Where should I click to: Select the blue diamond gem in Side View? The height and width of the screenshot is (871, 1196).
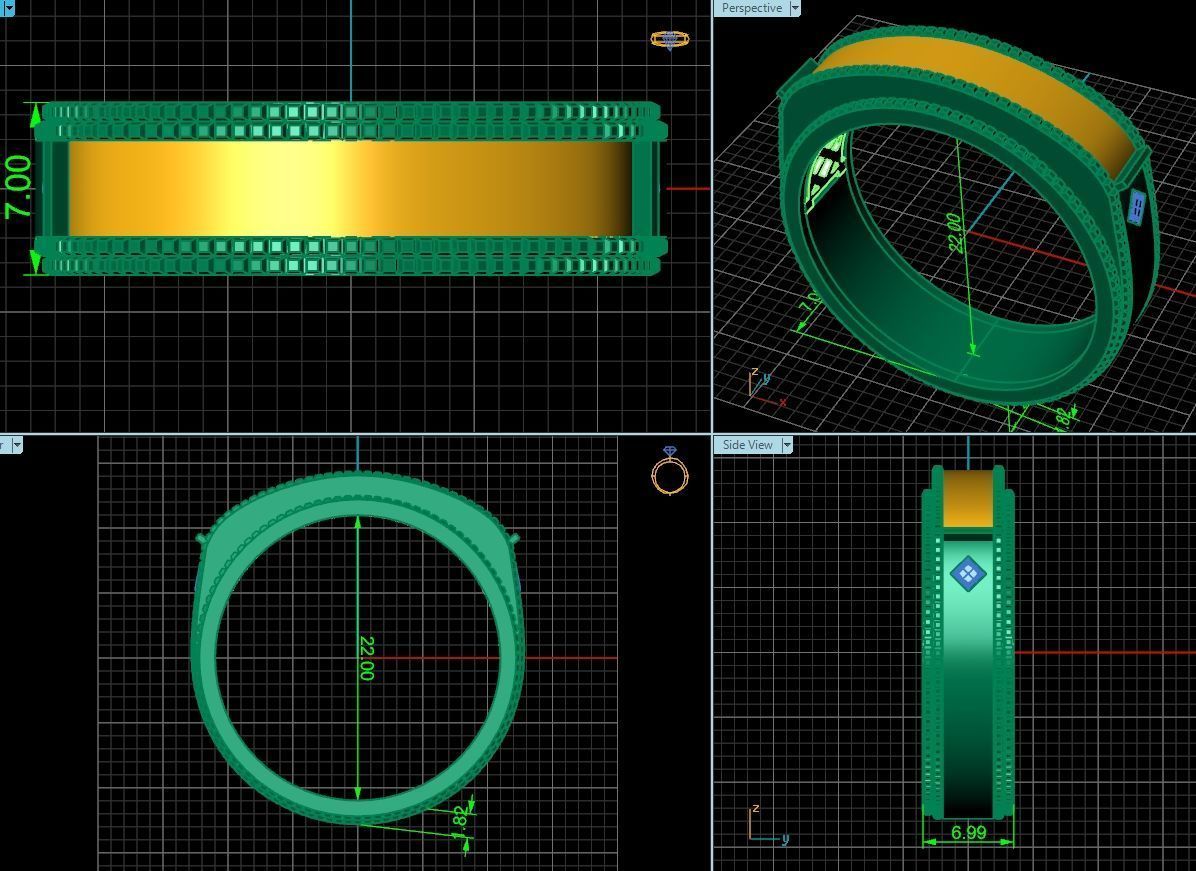[x=968, y=574]
